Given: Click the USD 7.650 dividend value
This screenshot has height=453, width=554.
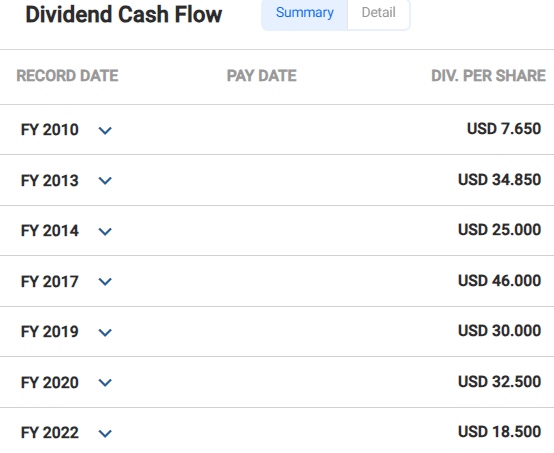Looking at the screenshot, I should [x=504, y=129].
